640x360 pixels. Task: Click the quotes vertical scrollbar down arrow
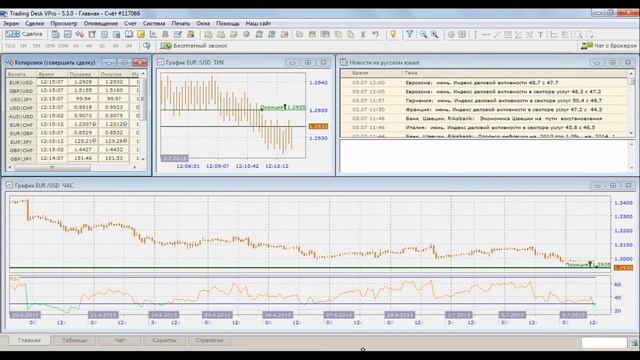(x=143, y=159)
